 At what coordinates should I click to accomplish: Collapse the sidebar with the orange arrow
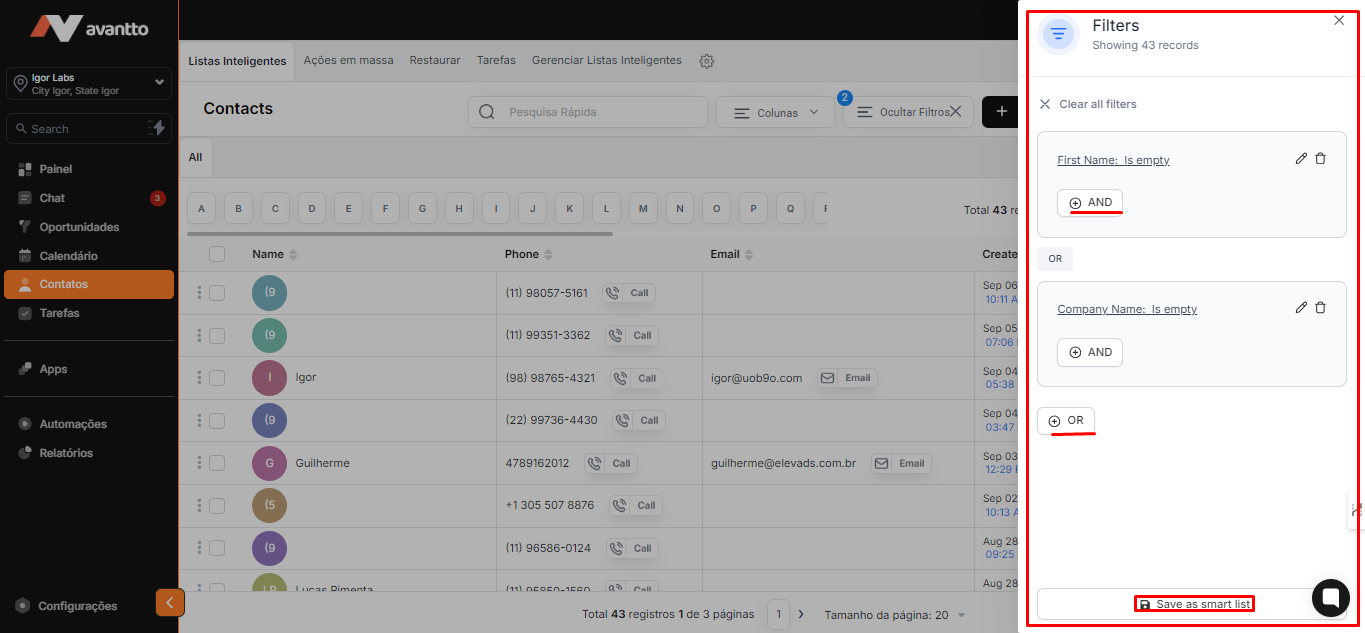170,603
